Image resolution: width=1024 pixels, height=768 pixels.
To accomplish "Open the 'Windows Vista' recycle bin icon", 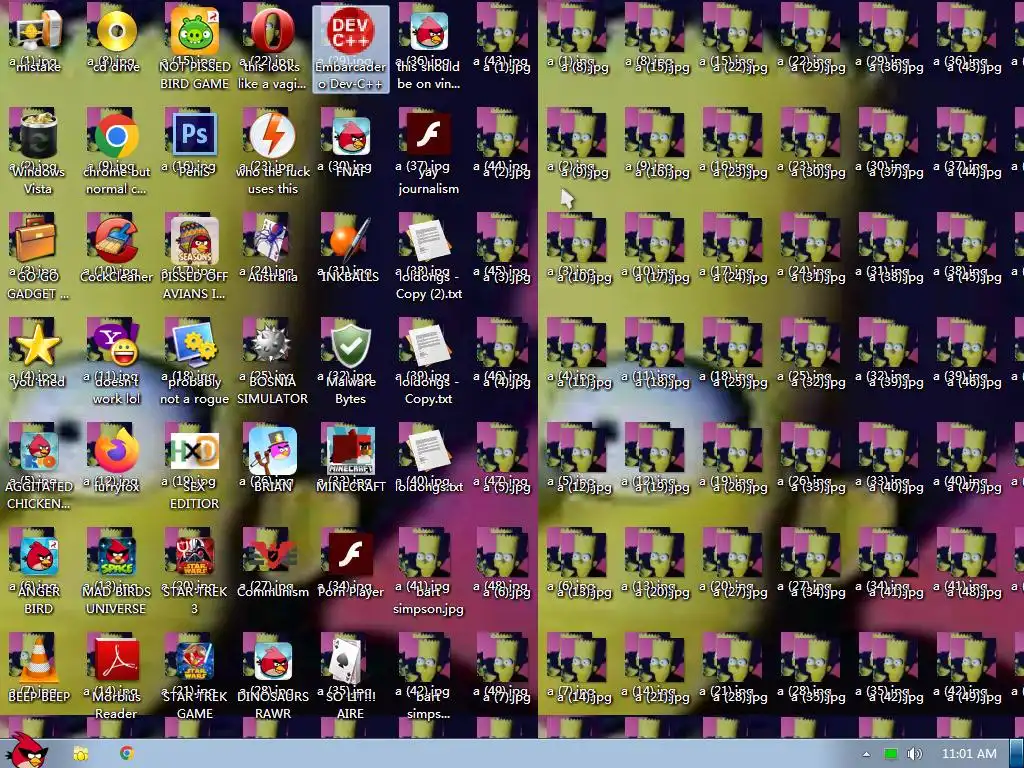I will click(38, 135).
